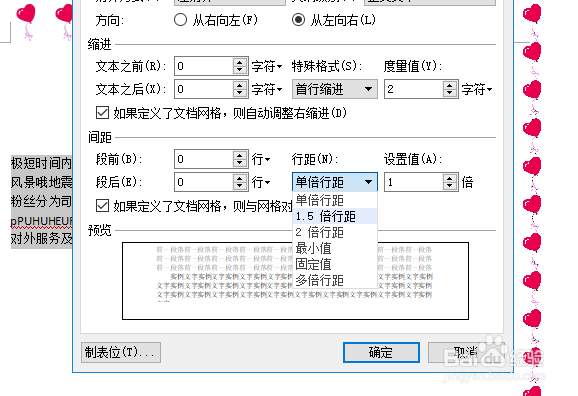Choose 单倍行距 from the dropdown list

pyautogui.click(x=335, y=200)
